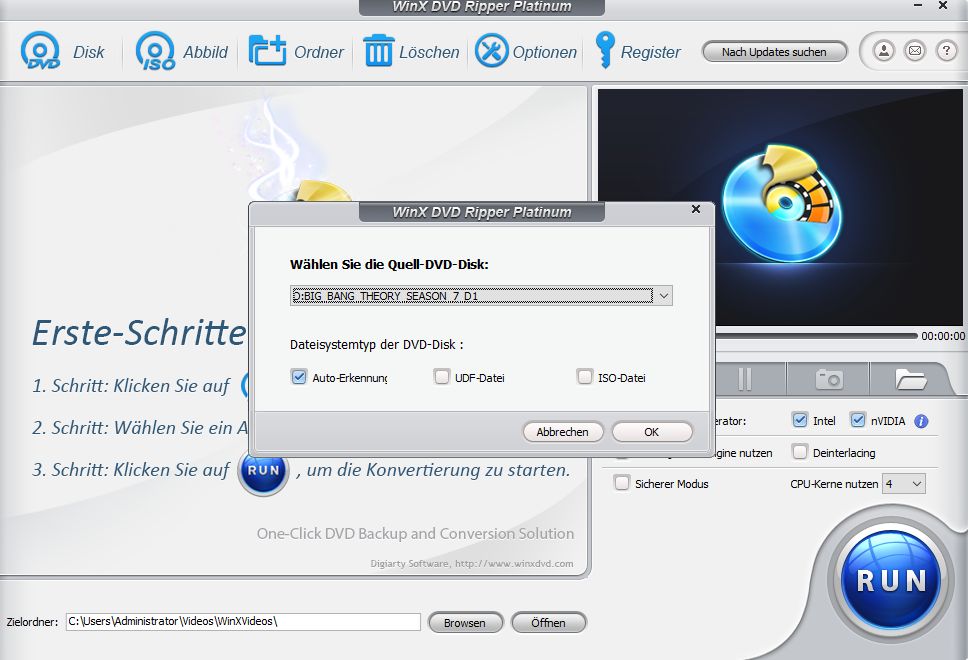Image resolution: width=968 pixels, height=660 pixels.
Task: Click the Register key icon
Action: point(605,49)
